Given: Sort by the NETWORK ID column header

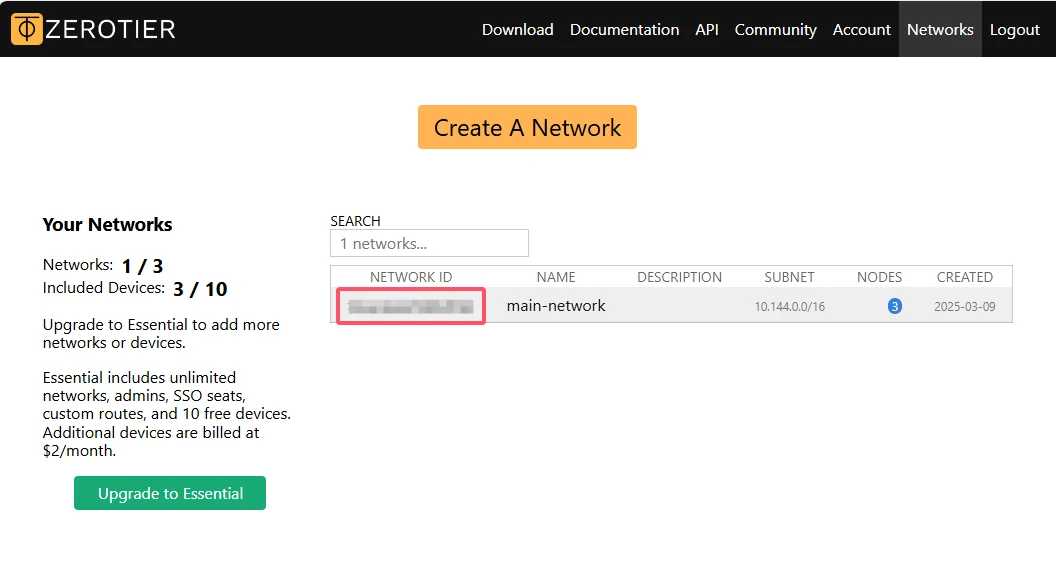Looking at the screenshot, I should click(411, 277).
